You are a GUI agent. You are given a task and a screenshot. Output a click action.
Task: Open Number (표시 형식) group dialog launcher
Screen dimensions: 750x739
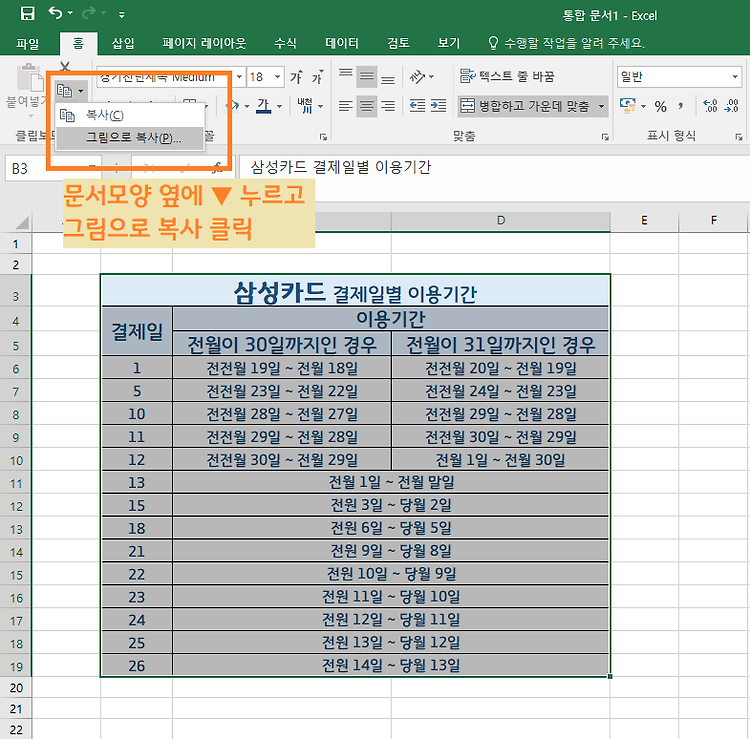coord(739,137)
